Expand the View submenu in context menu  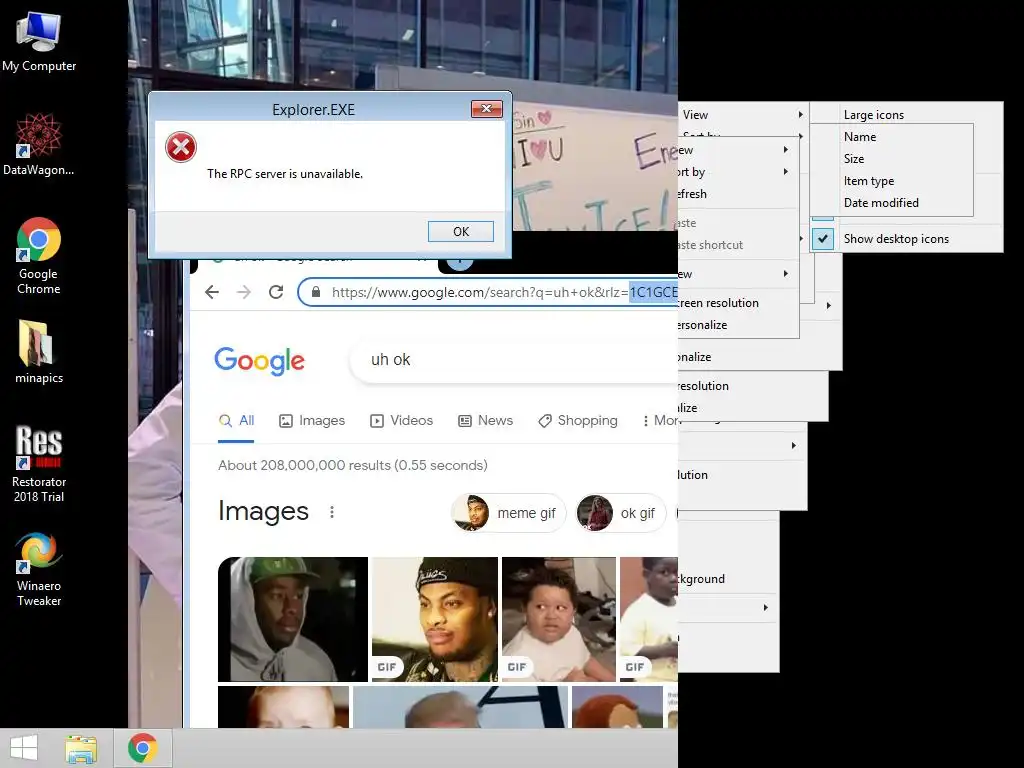(743, 115)
